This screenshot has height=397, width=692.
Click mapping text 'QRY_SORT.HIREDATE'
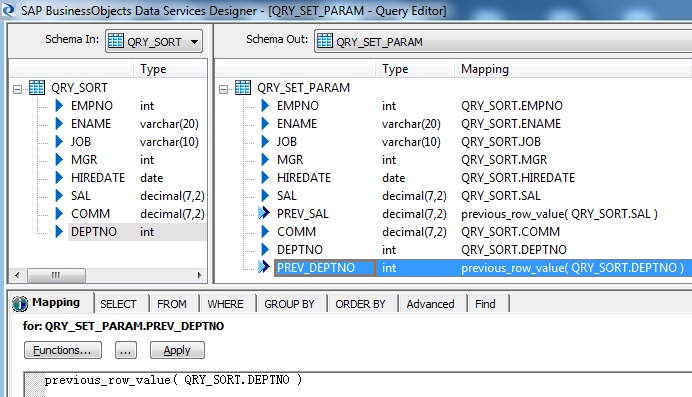[x=518, y=178]
